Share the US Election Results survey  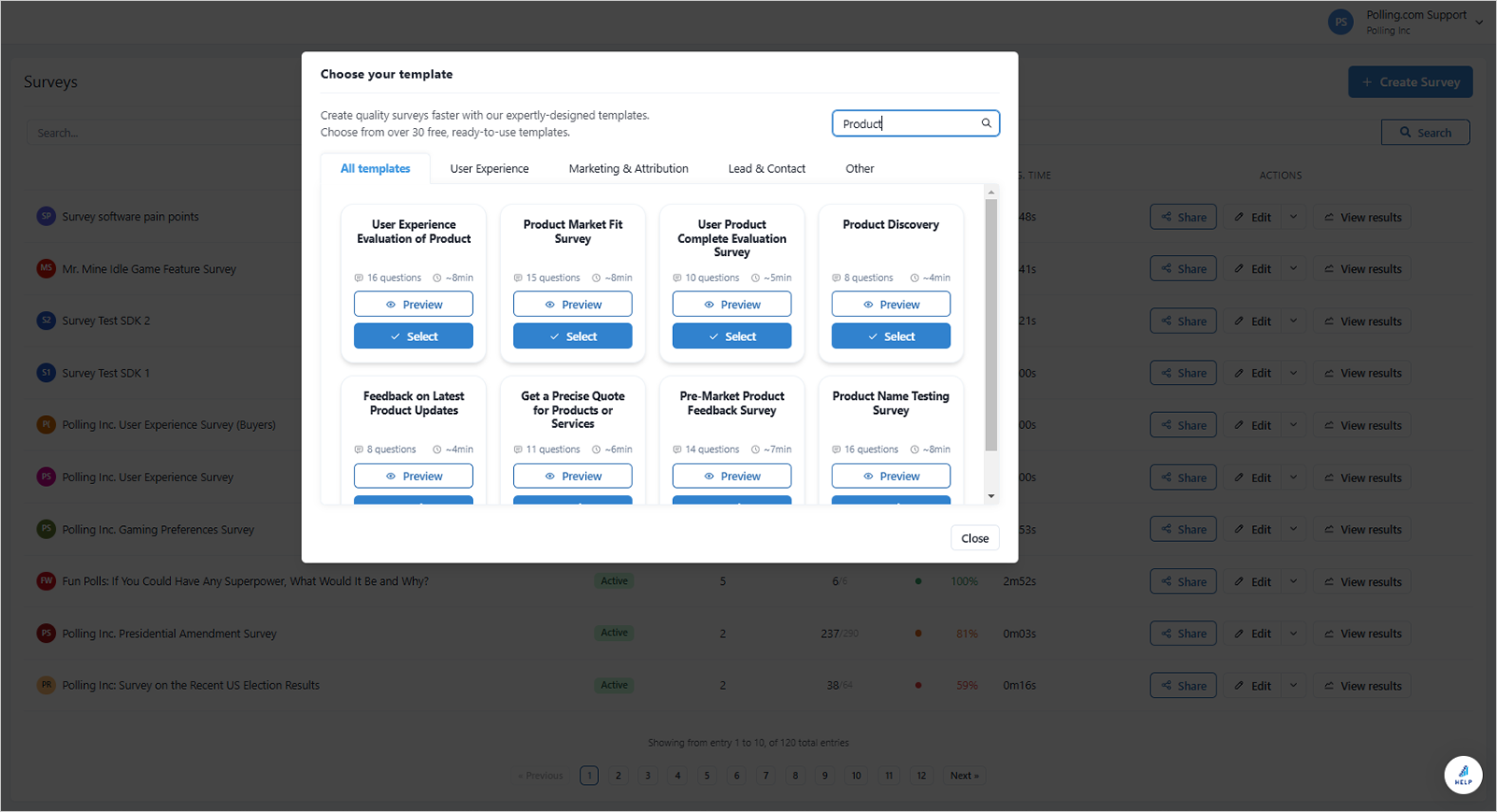(x=1183, y=686)
